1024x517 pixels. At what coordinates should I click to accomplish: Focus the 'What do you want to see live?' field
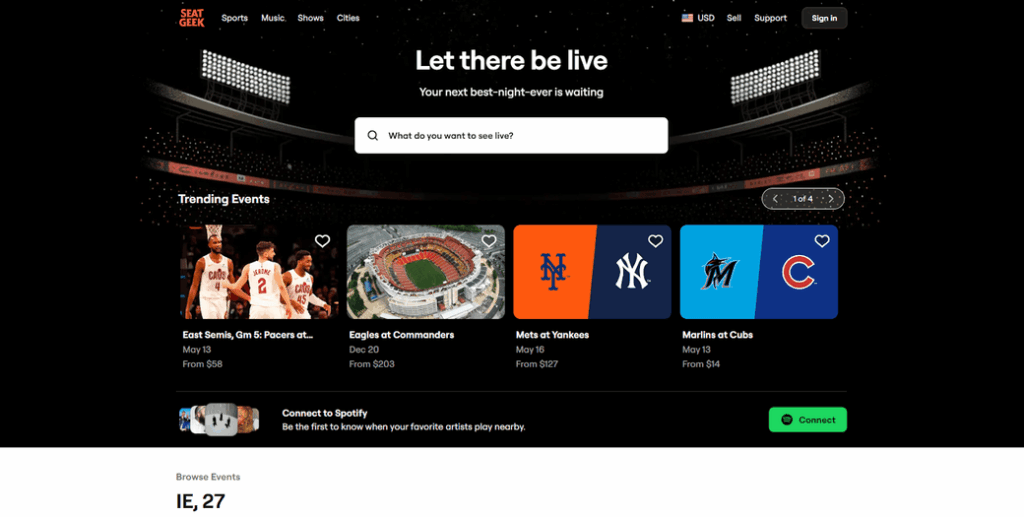520,136
